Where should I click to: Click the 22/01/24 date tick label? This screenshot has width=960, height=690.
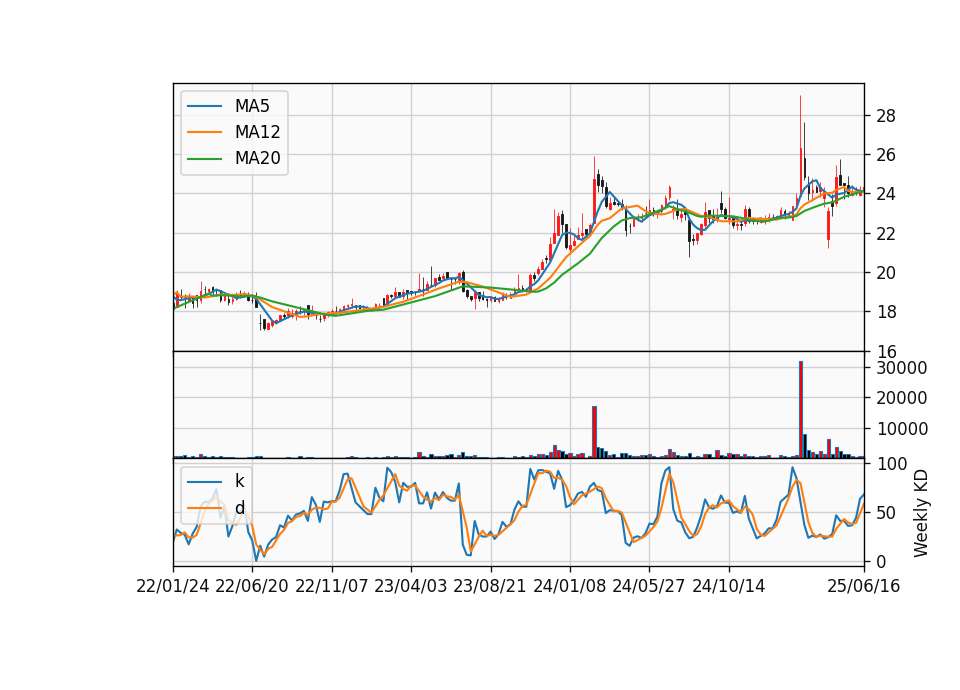173,587
